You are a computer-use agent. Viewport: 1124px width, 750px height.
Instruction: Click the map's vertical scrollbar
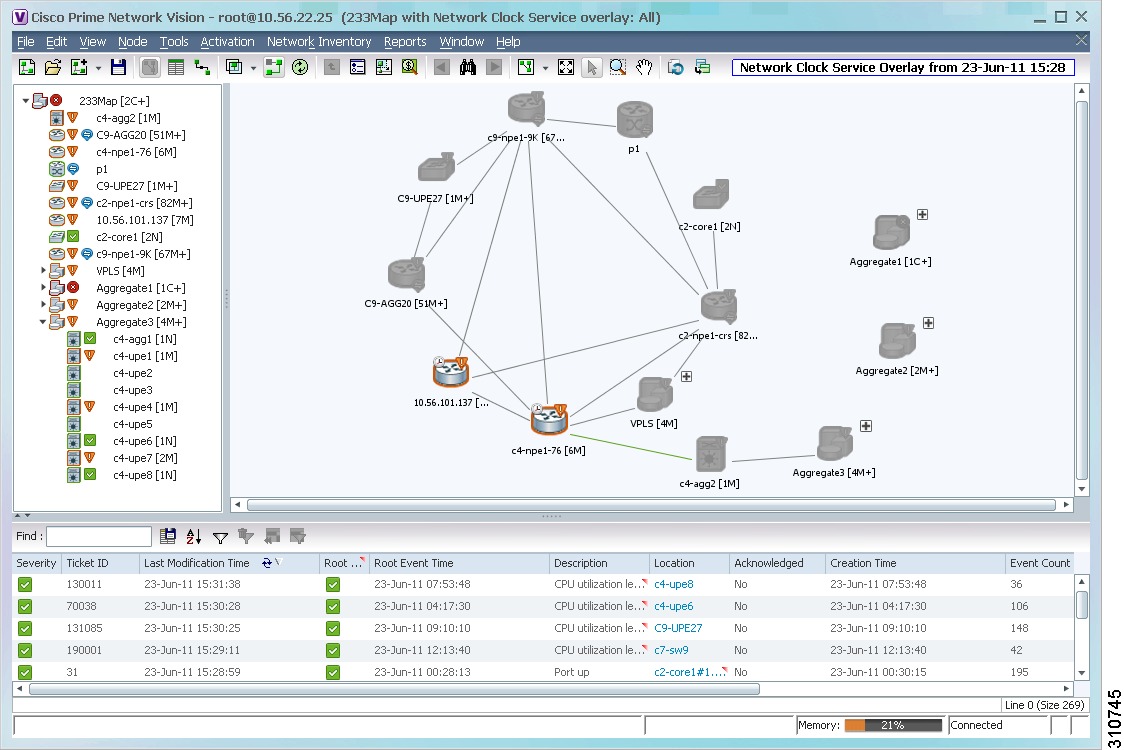point(1082,290)
